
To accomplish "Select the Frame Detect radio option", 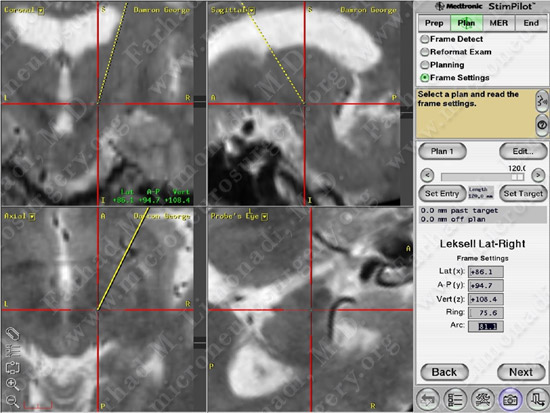I will pos(424,39).
